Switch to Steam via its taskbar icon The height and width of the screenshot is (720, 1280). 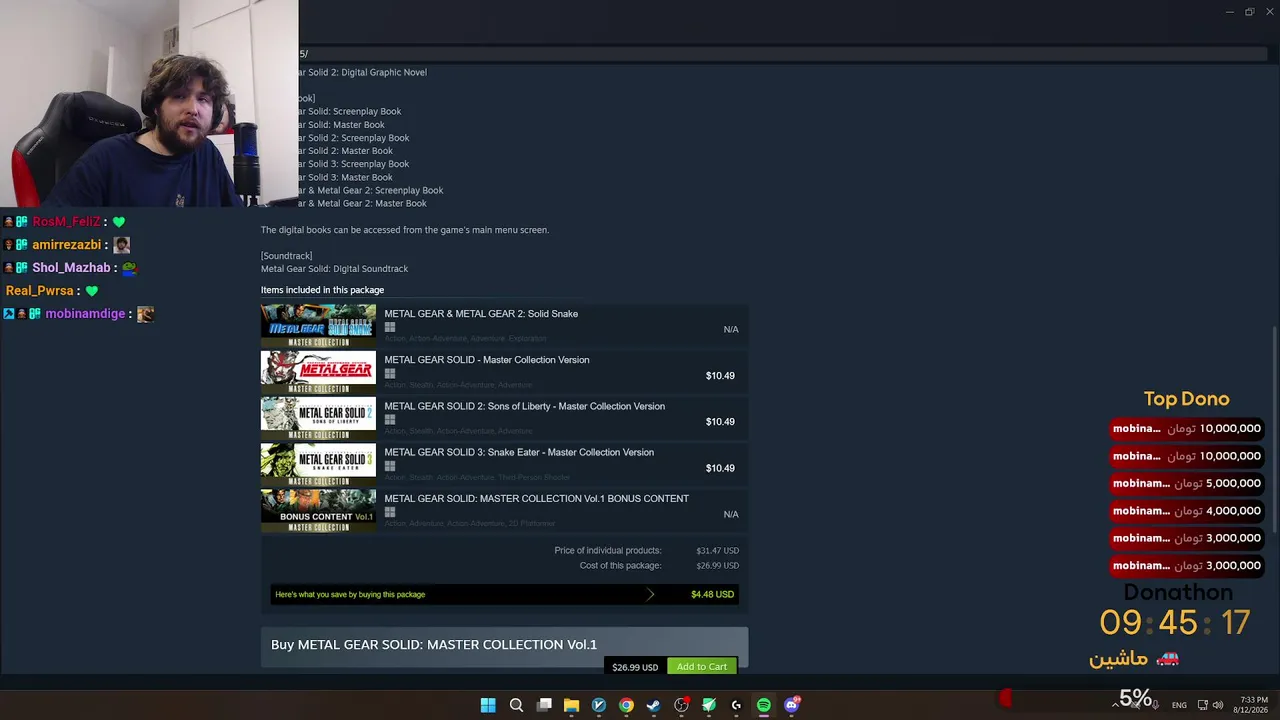(x=653, y=705)
